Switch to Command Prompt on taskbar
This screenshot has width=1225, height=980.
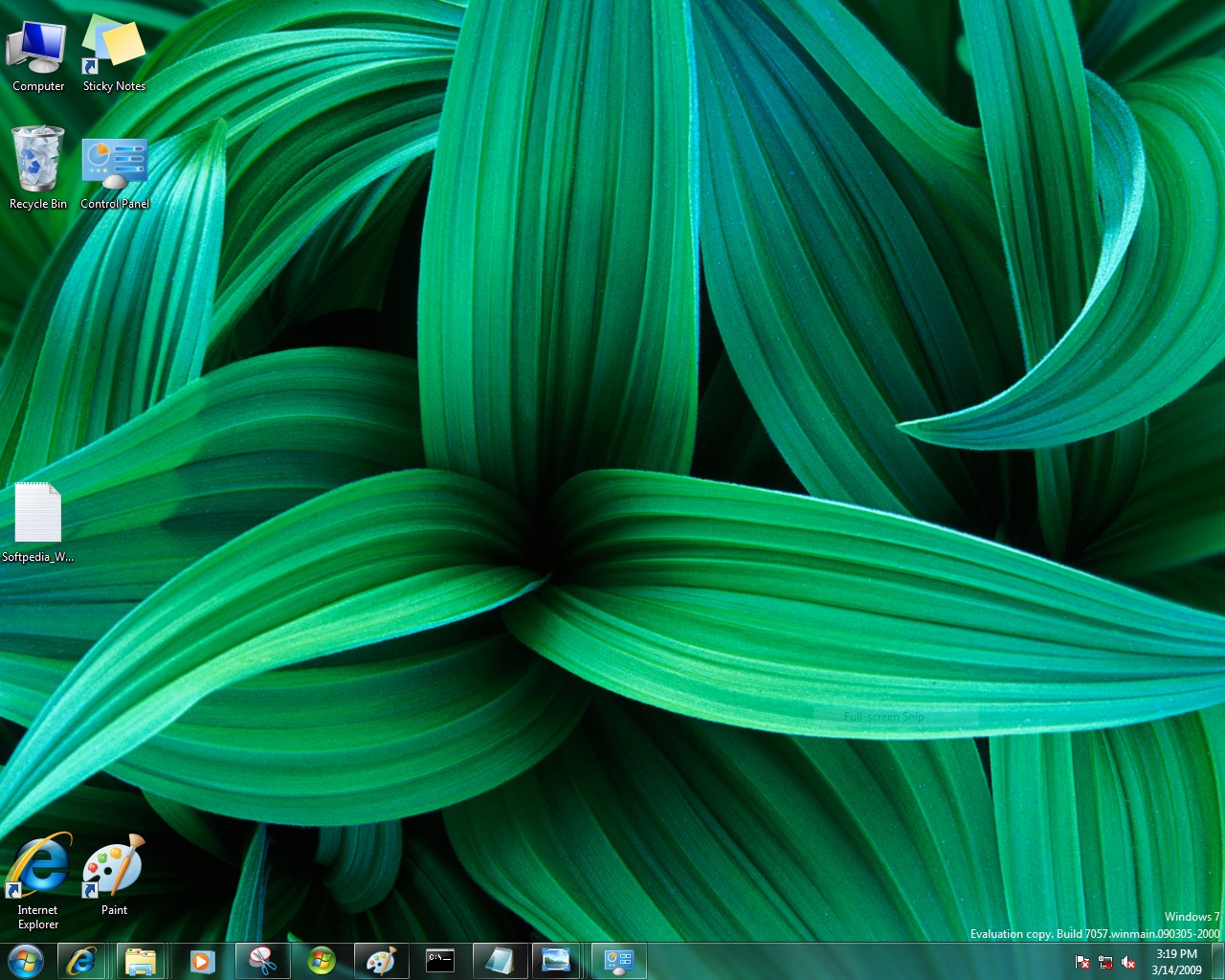click(x=440, y=961)
